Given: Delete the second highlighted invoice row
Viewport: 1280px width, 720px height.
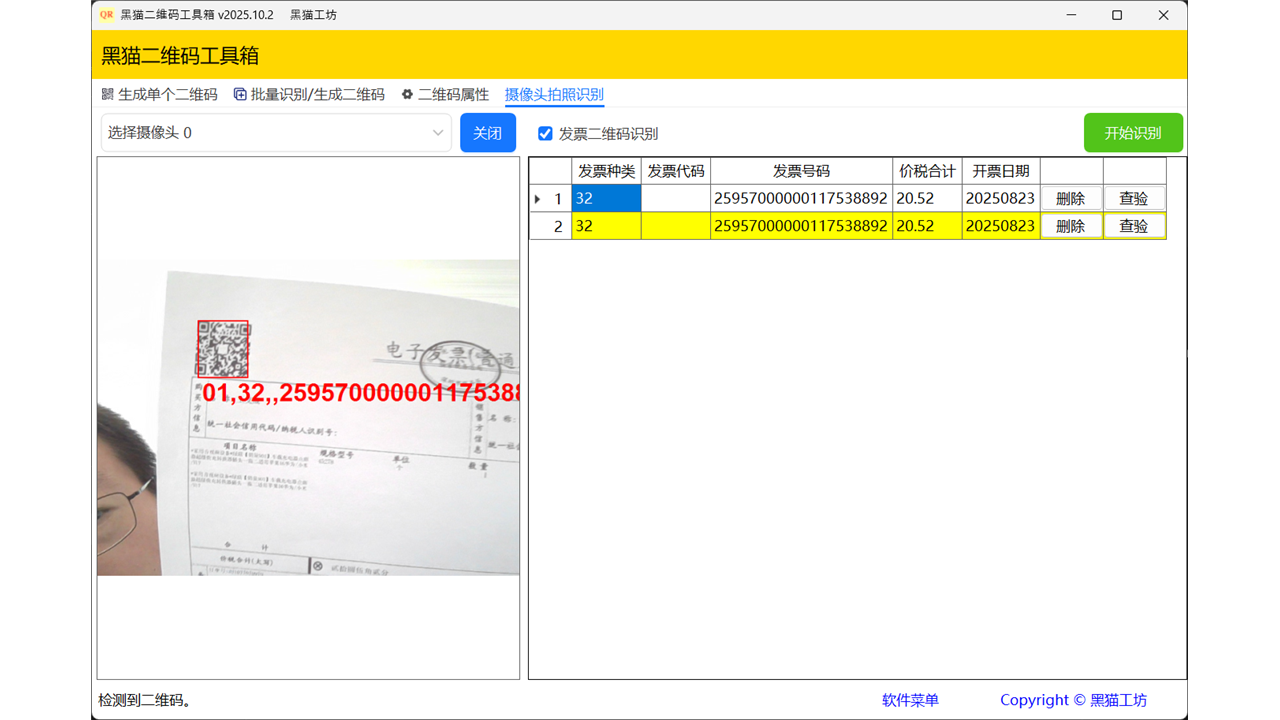Looking at the screenshot, I should tap(1070, 226).
